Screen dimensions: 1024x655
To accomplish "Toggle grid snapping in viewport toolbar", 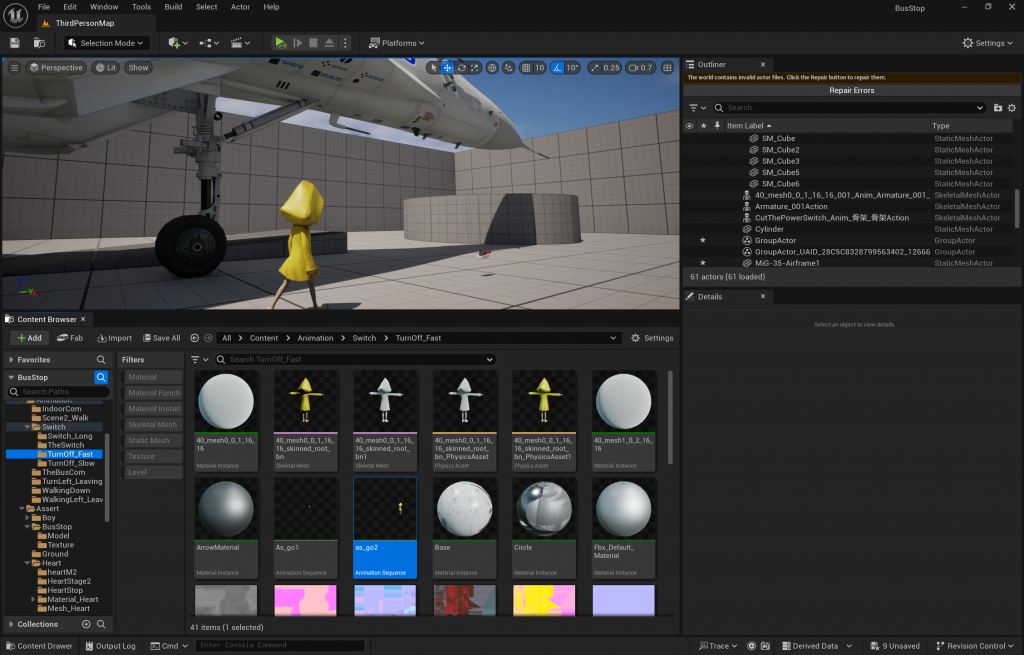I will point(526,67).
